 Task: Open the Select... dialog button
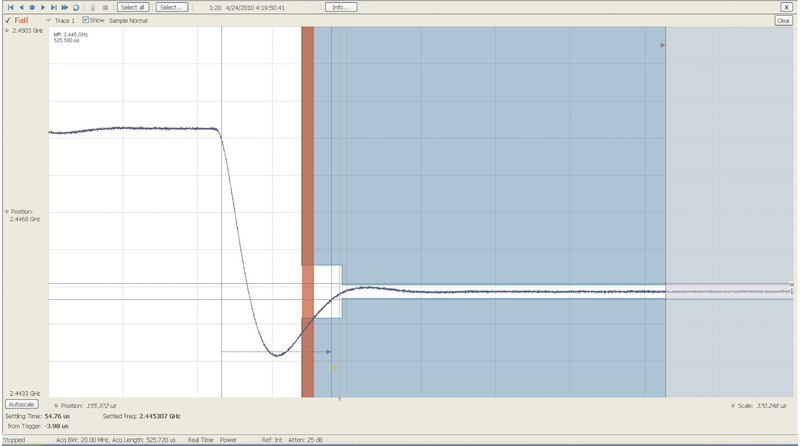pos(171,7)
